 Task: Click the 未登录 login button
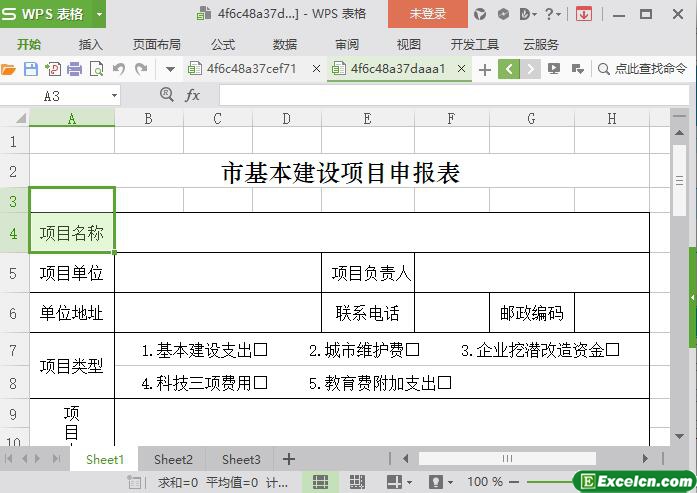[428, 14]
